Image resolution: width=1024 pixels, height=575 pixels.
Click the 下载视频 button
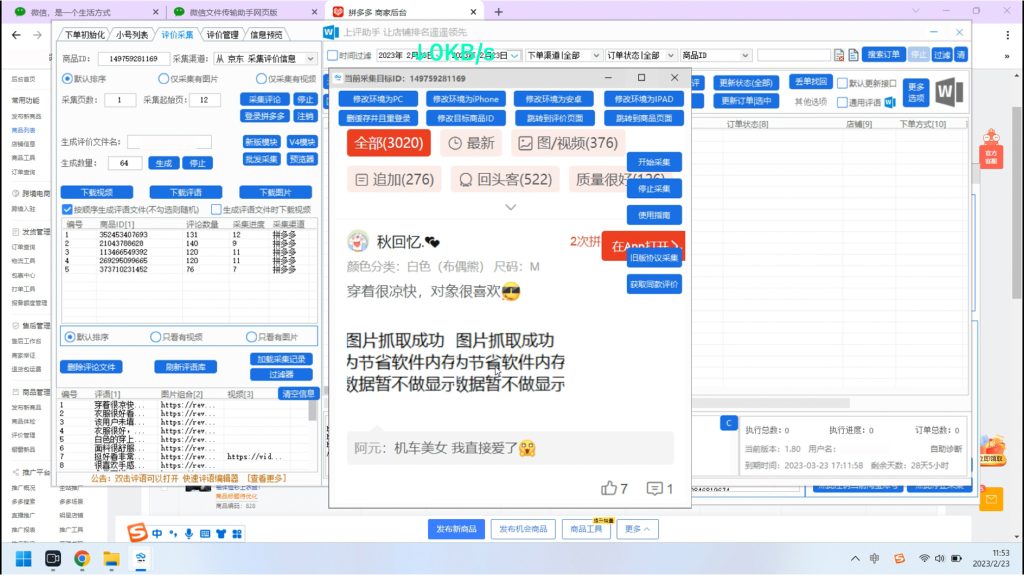97,193
